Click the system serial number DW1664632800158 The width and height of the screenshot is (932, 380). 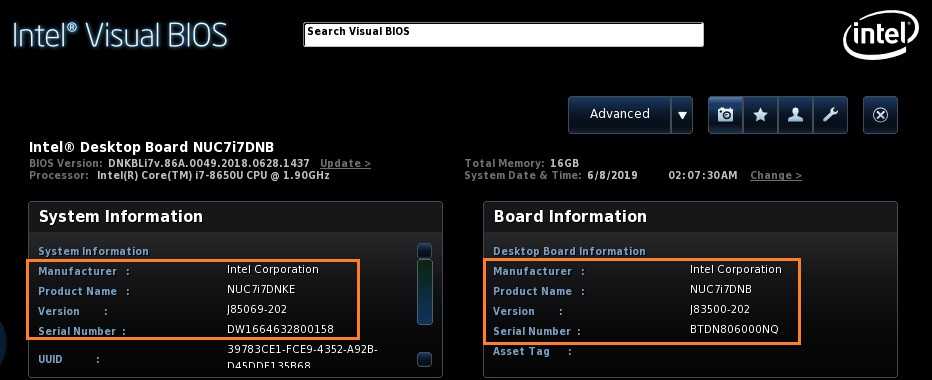[280, 329]
